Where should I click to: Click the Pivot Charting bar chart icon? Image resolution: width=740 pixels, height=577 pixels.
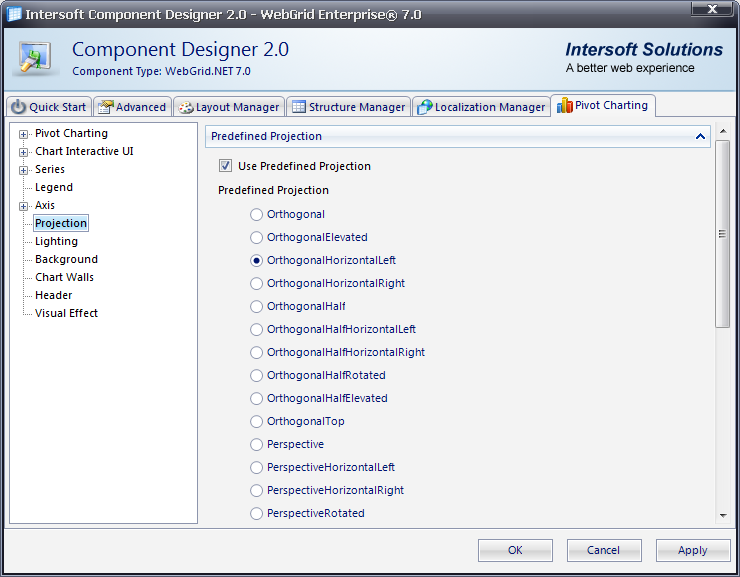[564, 105]
